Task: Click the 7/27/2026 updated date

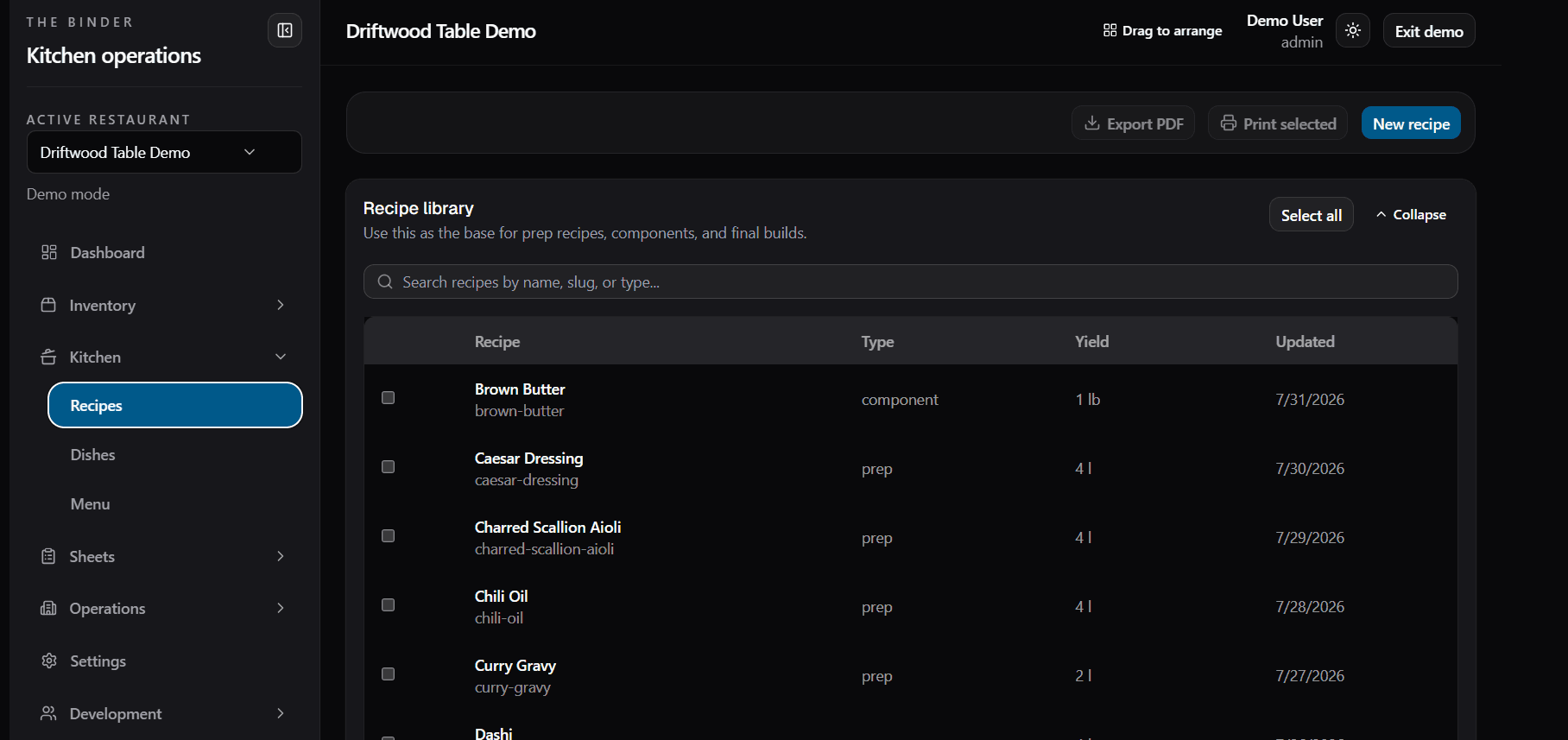Action: pos(1310,675)
